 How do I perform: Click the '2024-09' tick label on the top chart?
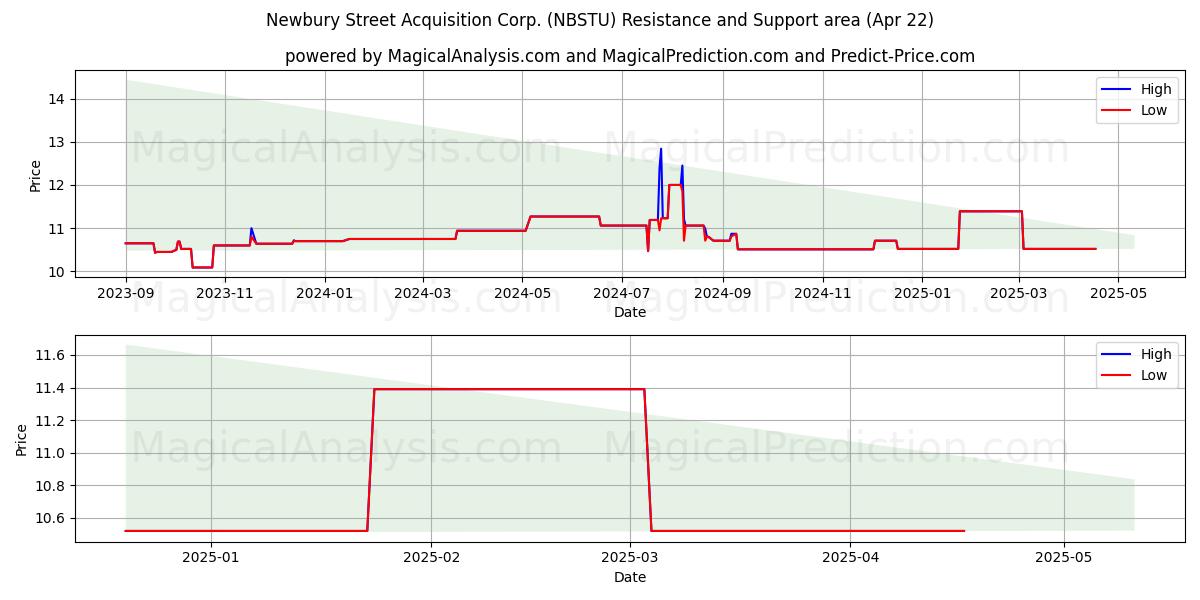pos(722,293)
